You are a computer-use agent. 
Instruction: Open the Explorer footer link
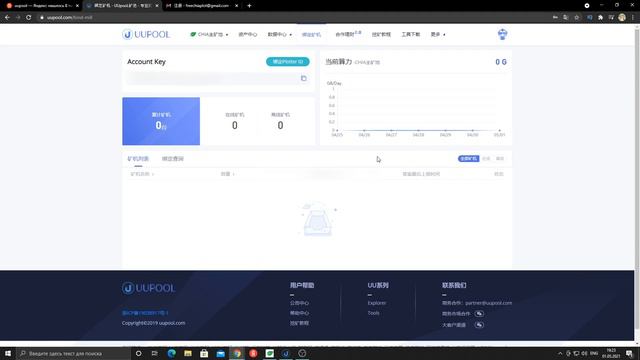point(376,303)
